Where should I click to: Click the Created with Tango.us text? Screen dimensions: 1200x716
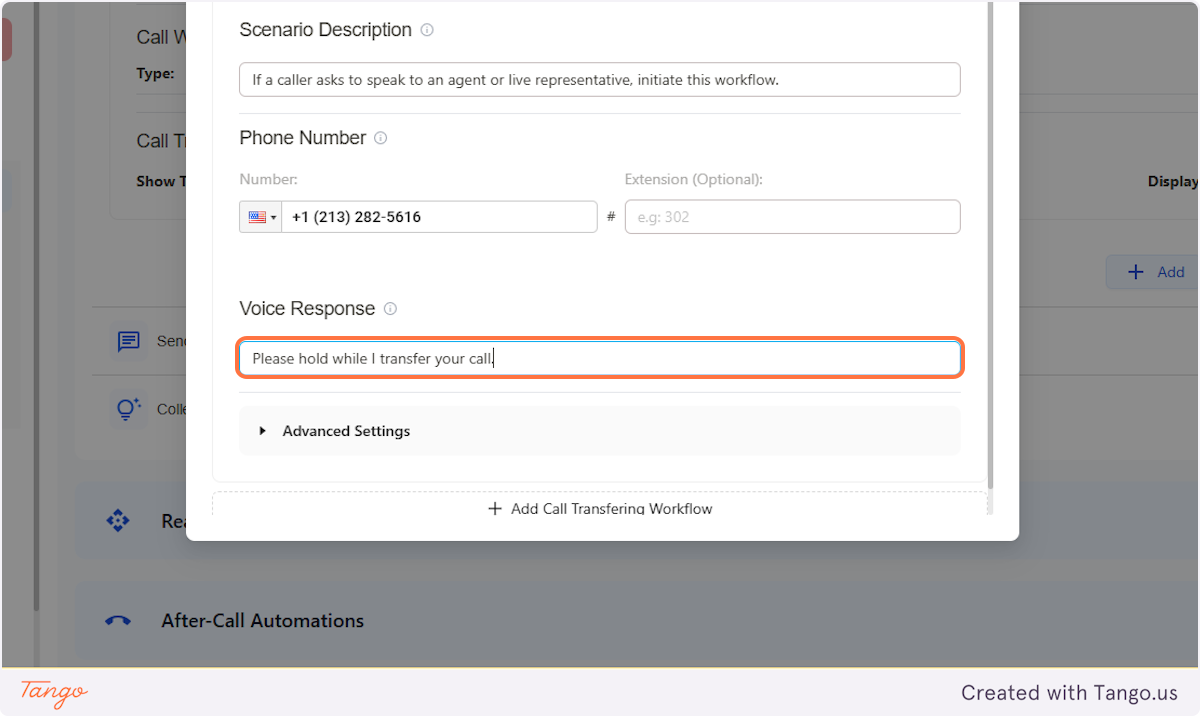click(x=1069, y=692)
